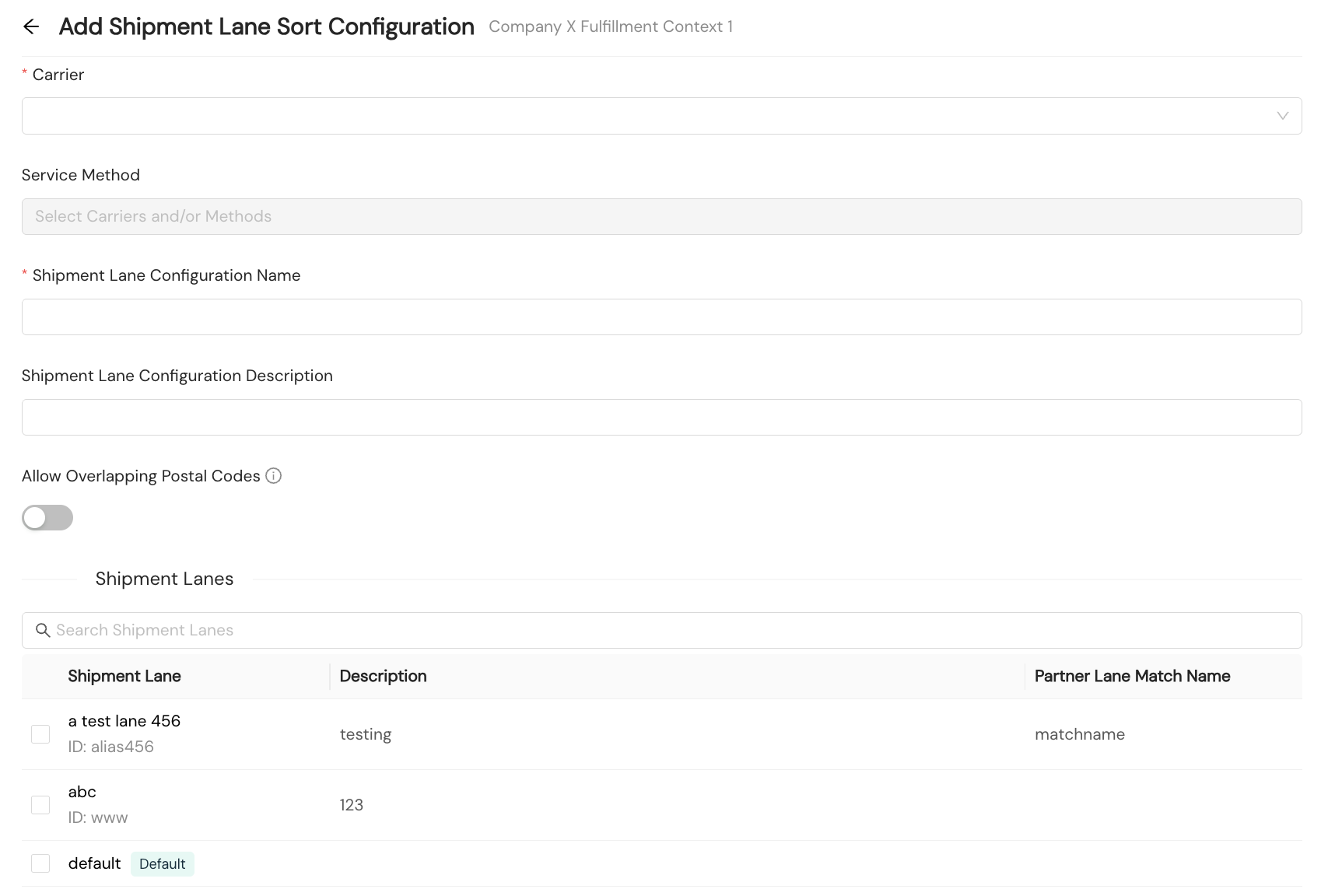Go back using the left arrow icon
Image resolution: width=1321 pixels, height=896 pixels.
31,26
